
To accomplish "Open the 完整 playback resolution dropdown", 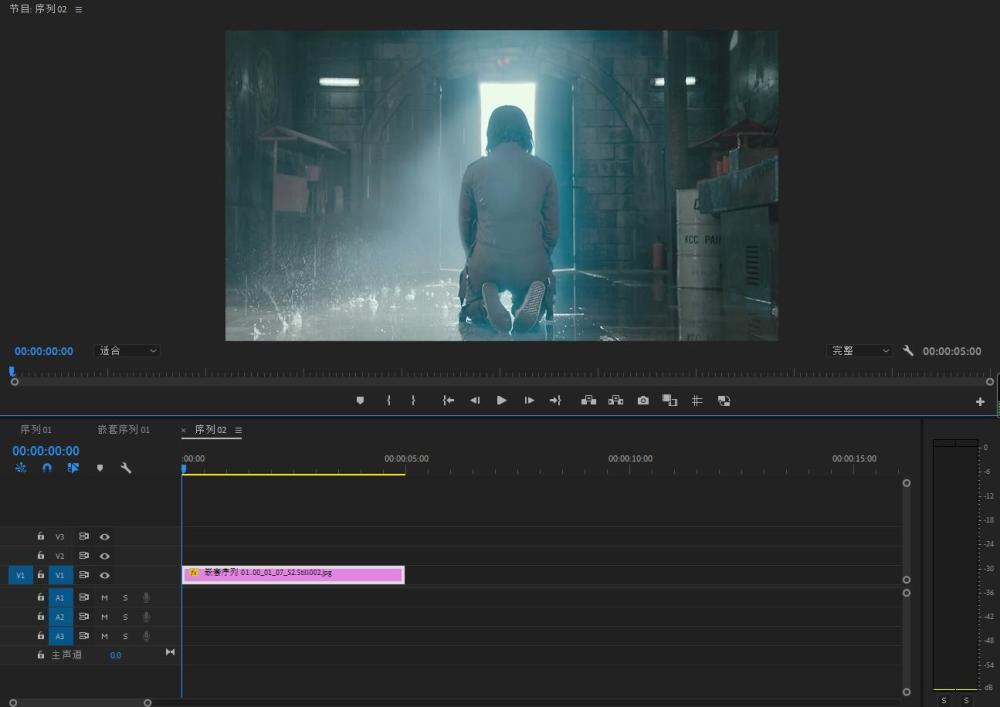I will 859,351.
